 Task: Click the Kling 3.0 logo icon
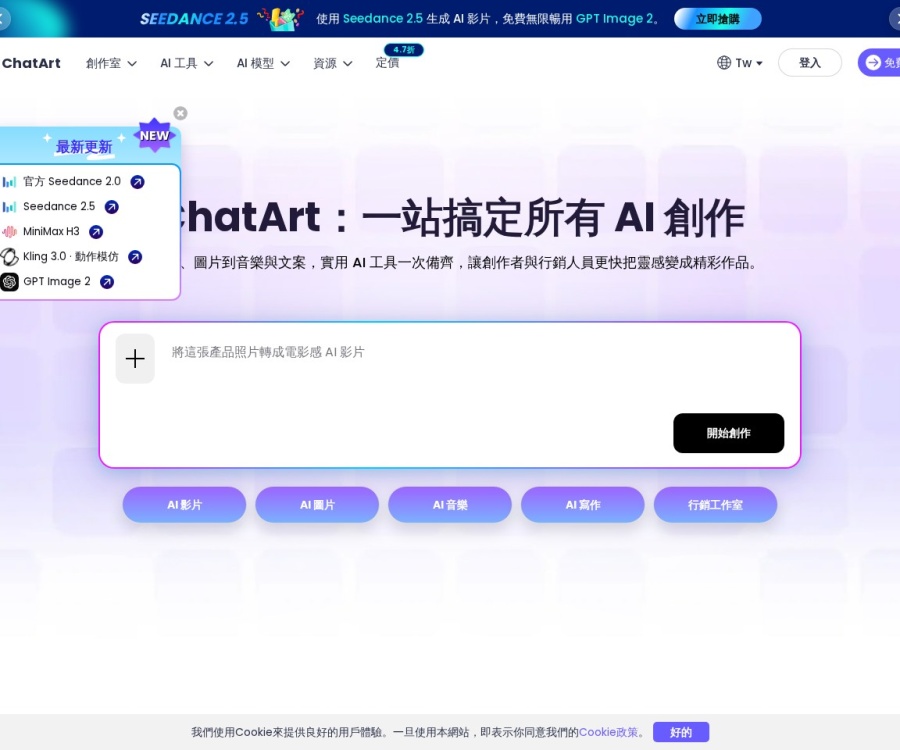(x=9, y=257)
